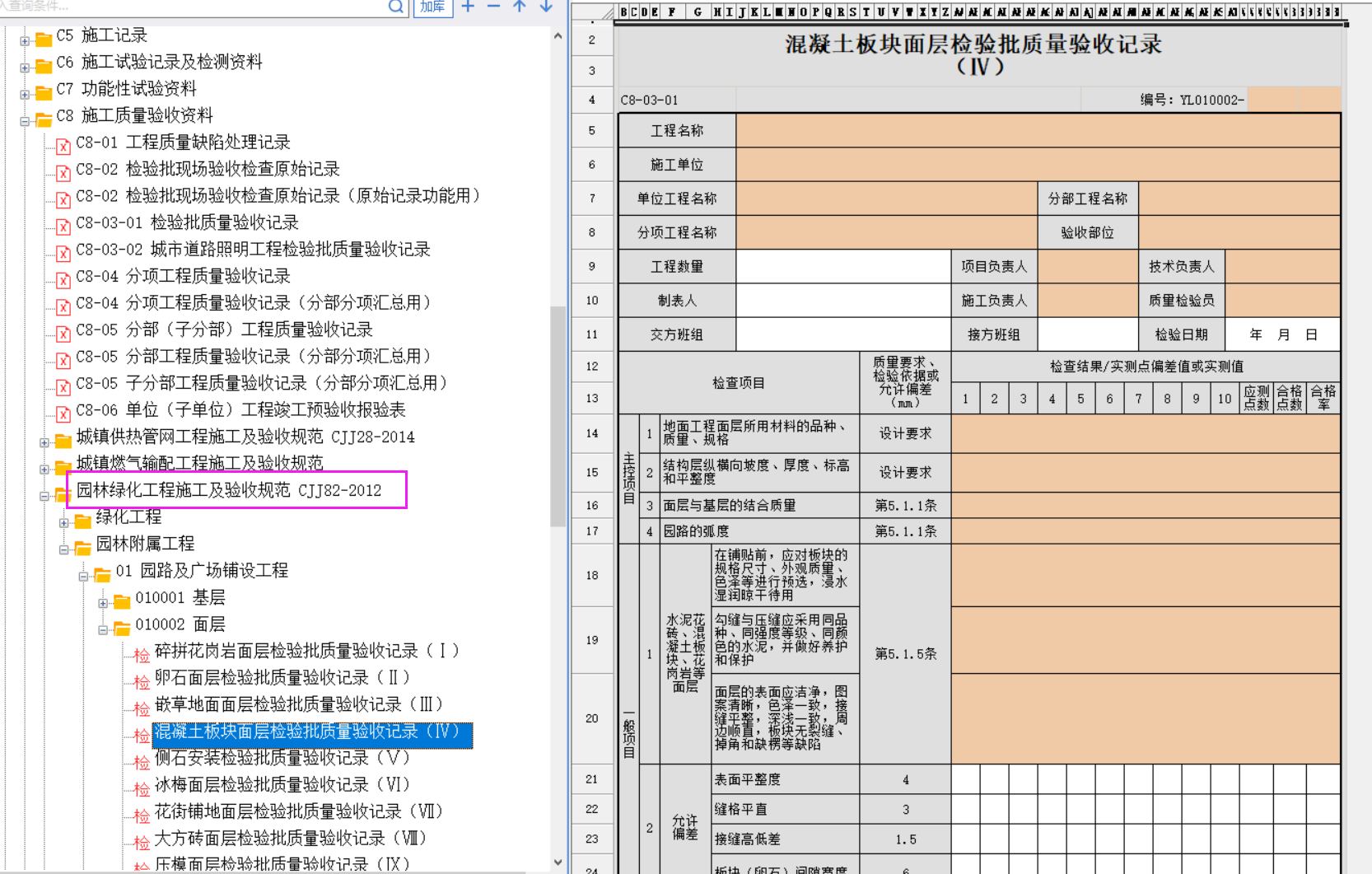The height and width of the screenshot is (874, 1372).
Task: Click the 加库 button
Action: click(x=433, y=7)
